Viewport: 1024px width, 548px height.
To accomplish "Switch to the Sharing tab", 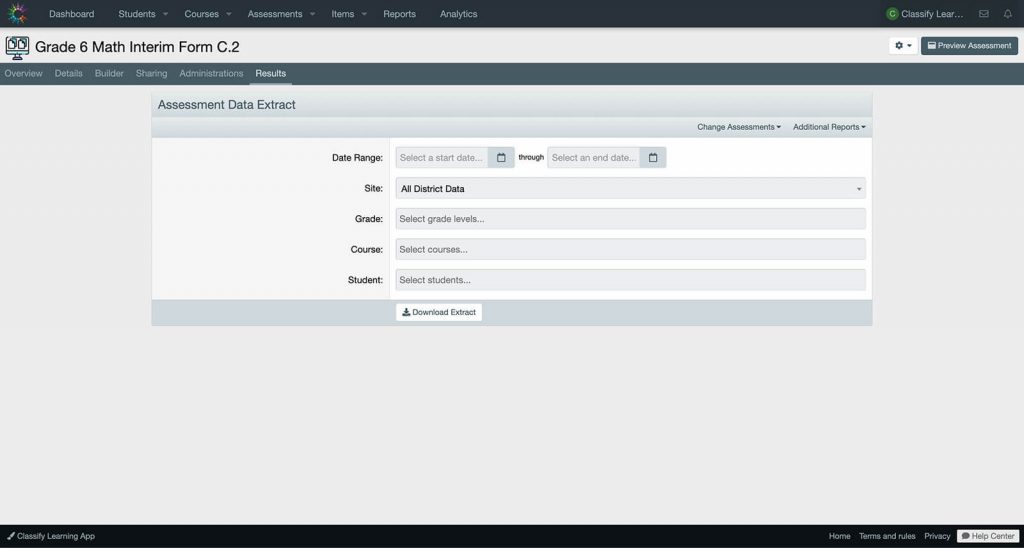I will [x=152, y=73].
